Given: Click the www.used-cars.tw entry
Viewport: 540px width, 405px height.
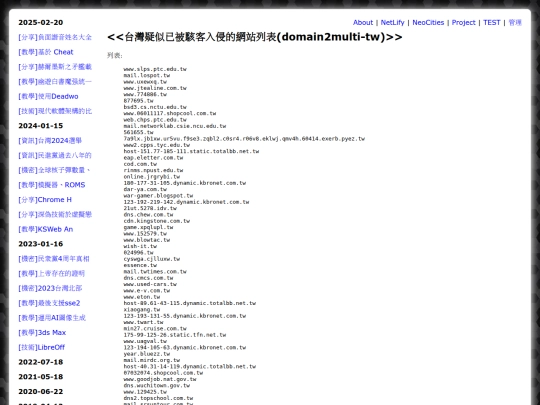Looking at the screenshot, I should tap(150, 284).
